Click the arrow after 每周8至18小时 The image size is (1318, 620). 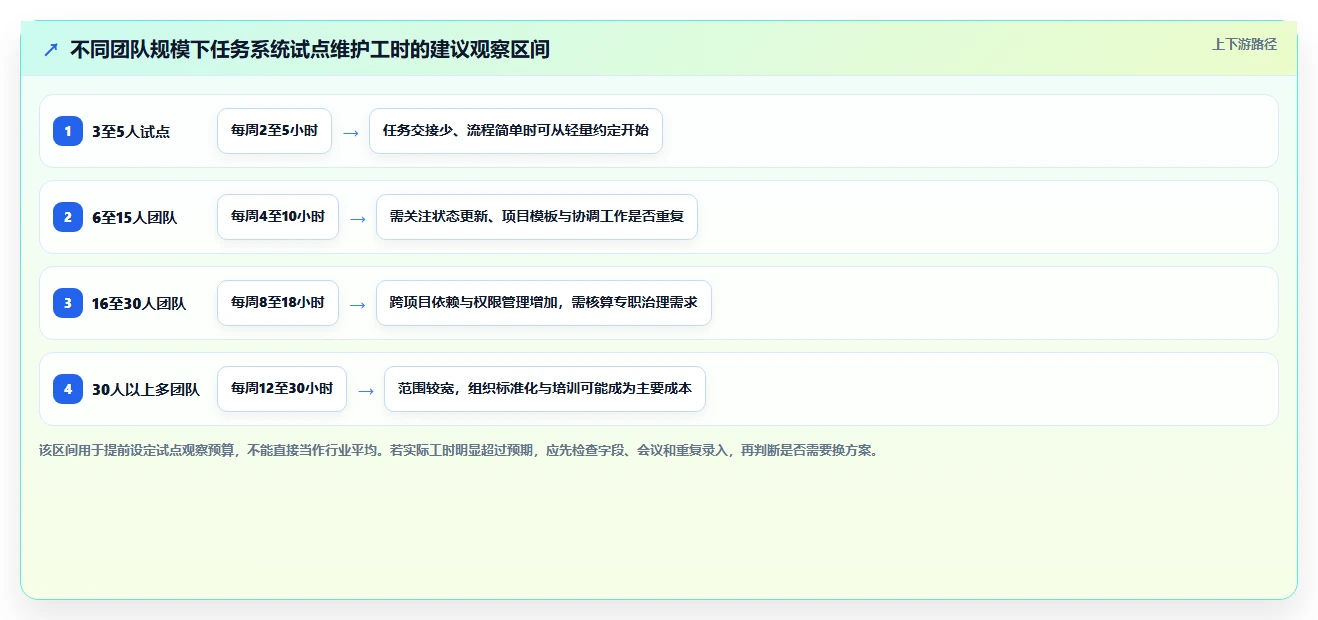[357, 304]
